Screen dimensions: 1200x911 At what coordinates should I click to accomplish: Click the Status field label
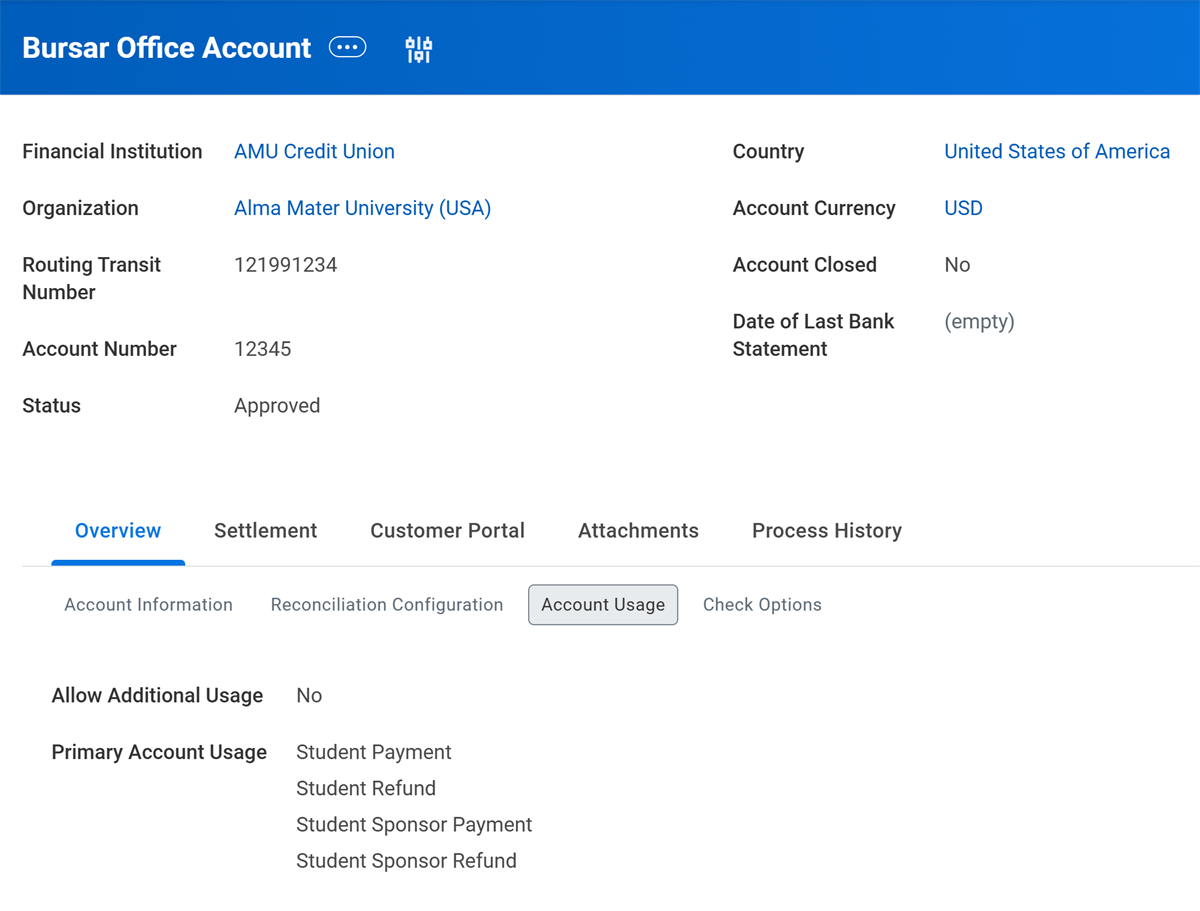[x=51, y=406]
